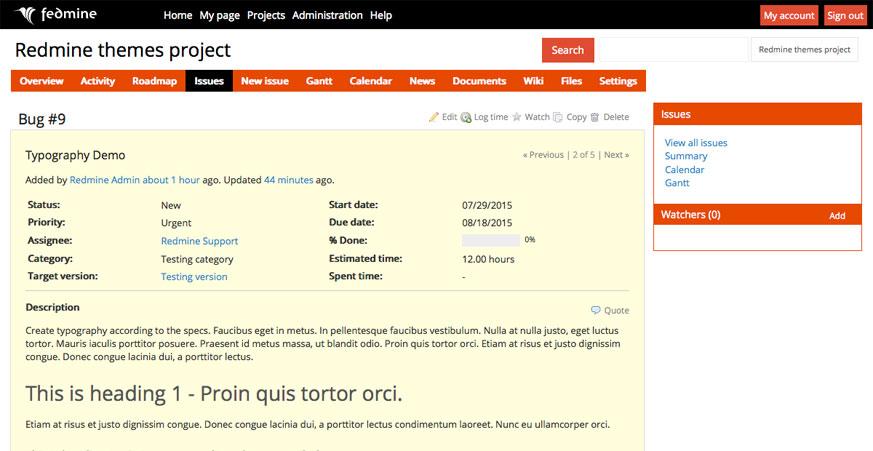This screenshot has width=873, height=451.
Task: Click the Copy link
Action: click(x=576, y=117)
